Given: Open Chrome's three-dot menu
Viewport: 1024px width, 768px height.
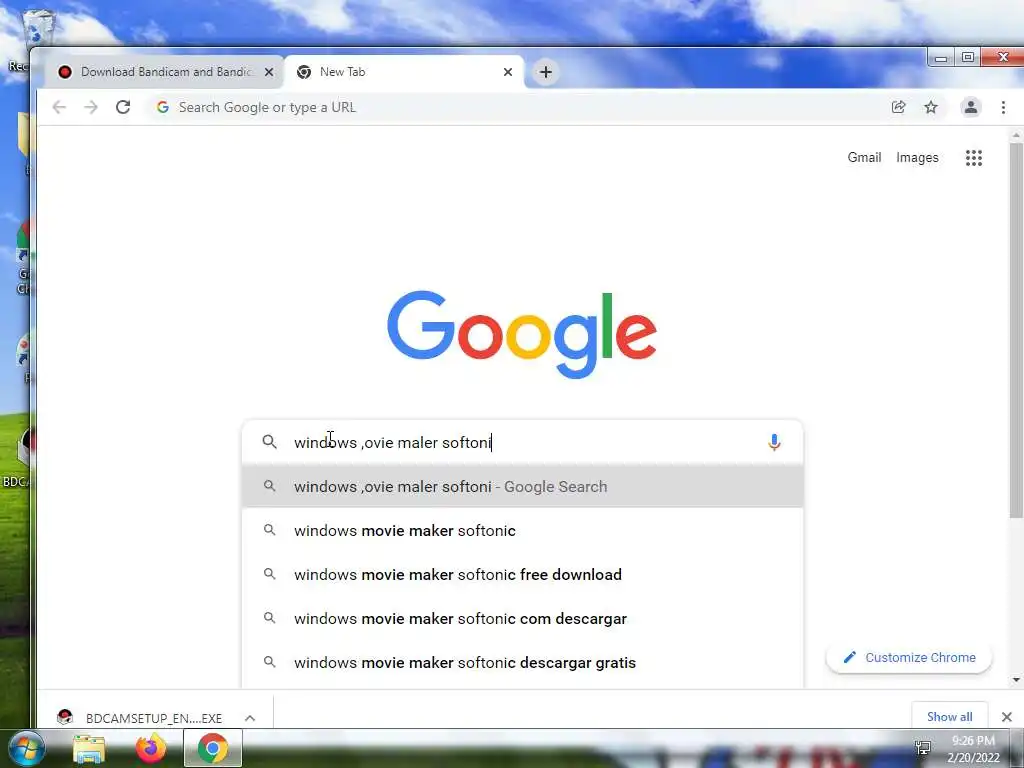Looking at the screenshot, I should [1003, 107].
